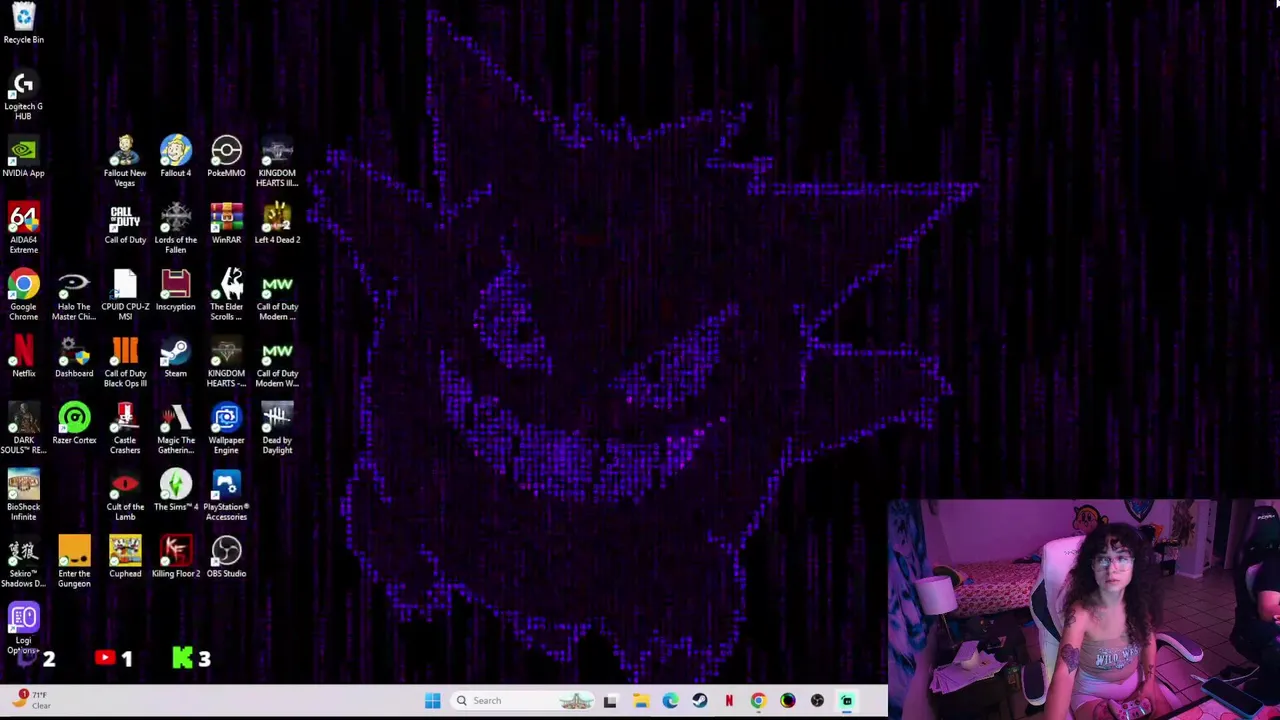Select The Sims 4 desktop icon
1280x720 pixels.
(x=175, y=492)
